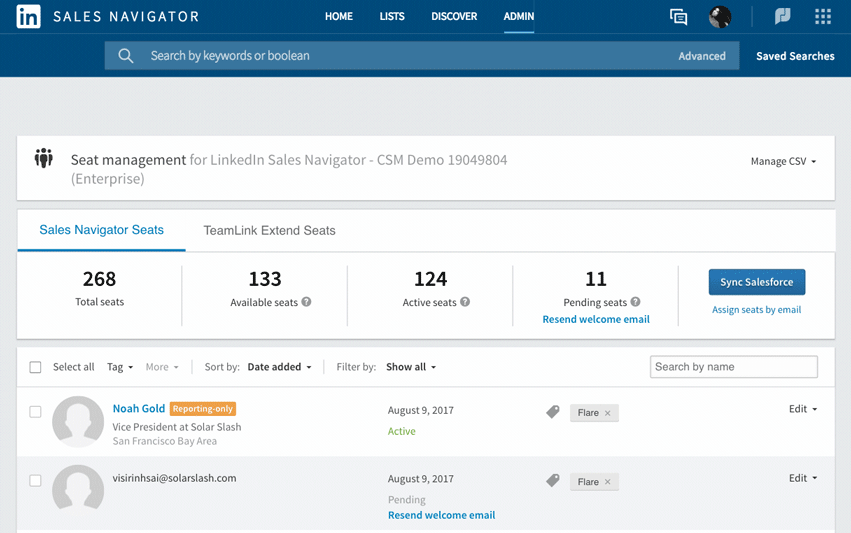Click the 268 Total seats figure
This screenshot has width=851, height=533.
99,279
